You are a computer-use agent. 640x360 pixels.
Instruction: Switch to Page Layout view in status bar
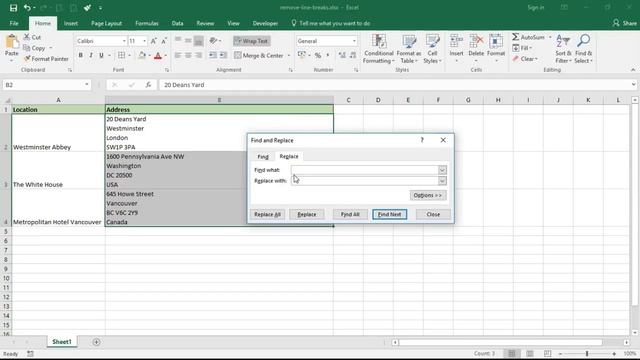529,353
